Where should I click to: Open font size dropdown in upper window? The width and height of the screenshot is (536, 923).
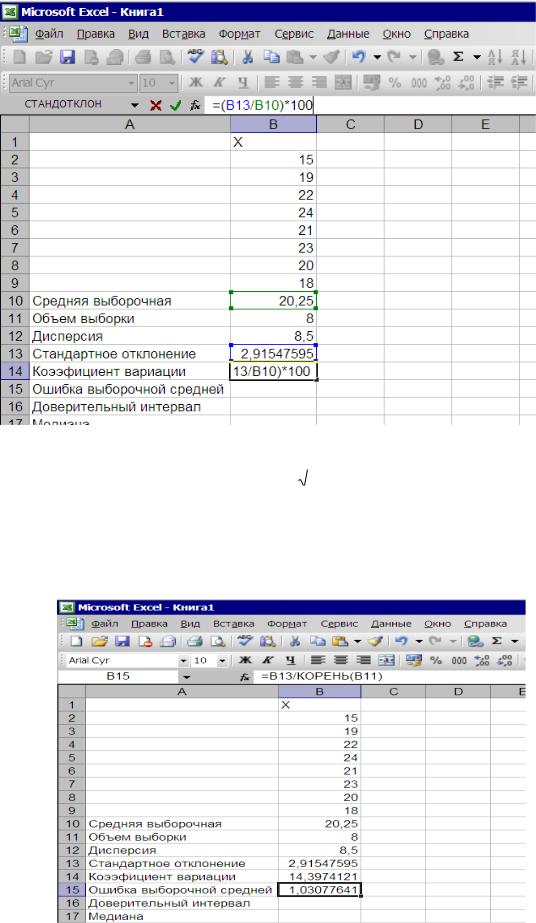pos(172,83)
